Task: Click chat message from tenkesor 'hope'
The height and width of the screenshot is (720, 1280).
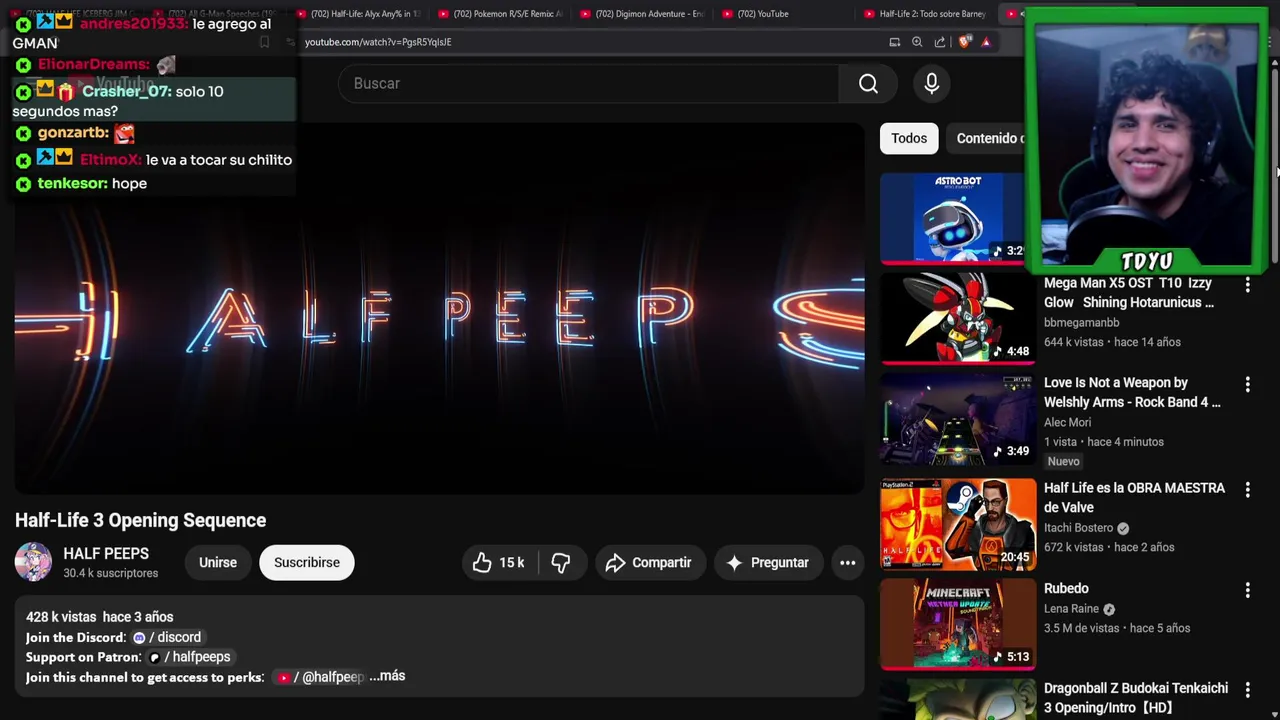Action: (130, 184)
